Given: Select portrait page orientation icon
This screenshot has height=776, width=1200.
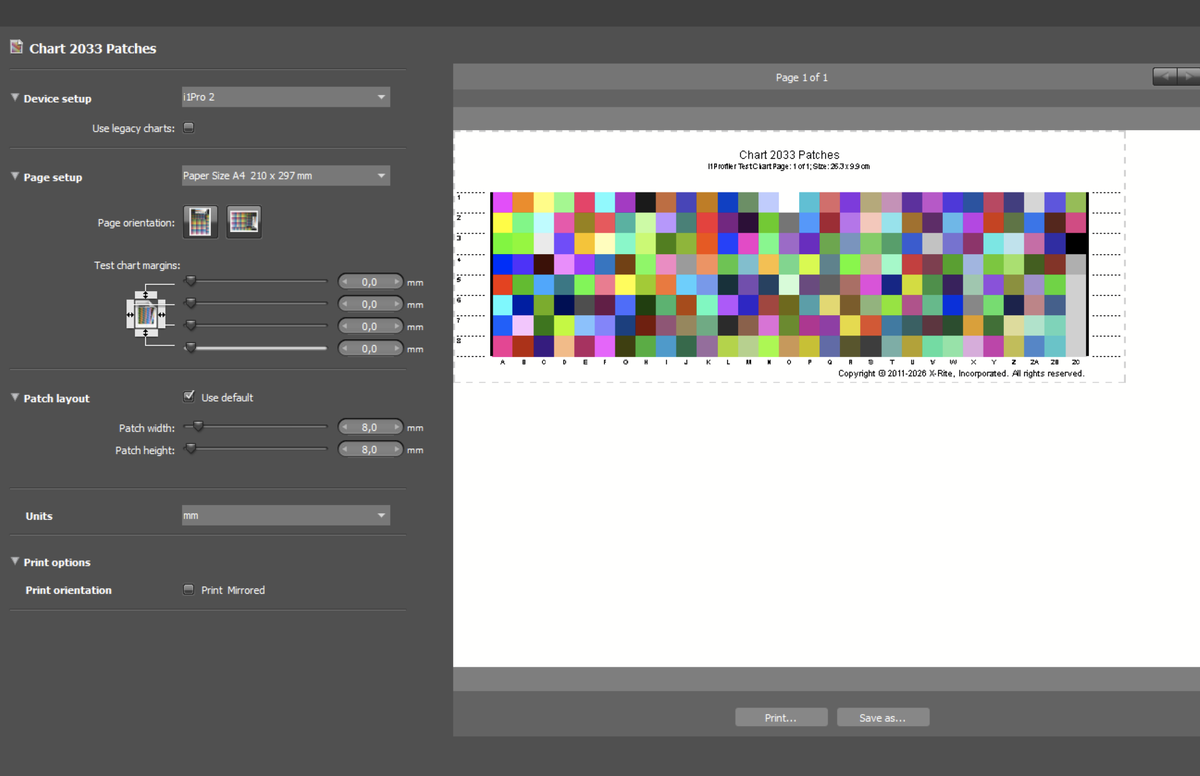Looking at the screenshot, I should tap(201, 222).
